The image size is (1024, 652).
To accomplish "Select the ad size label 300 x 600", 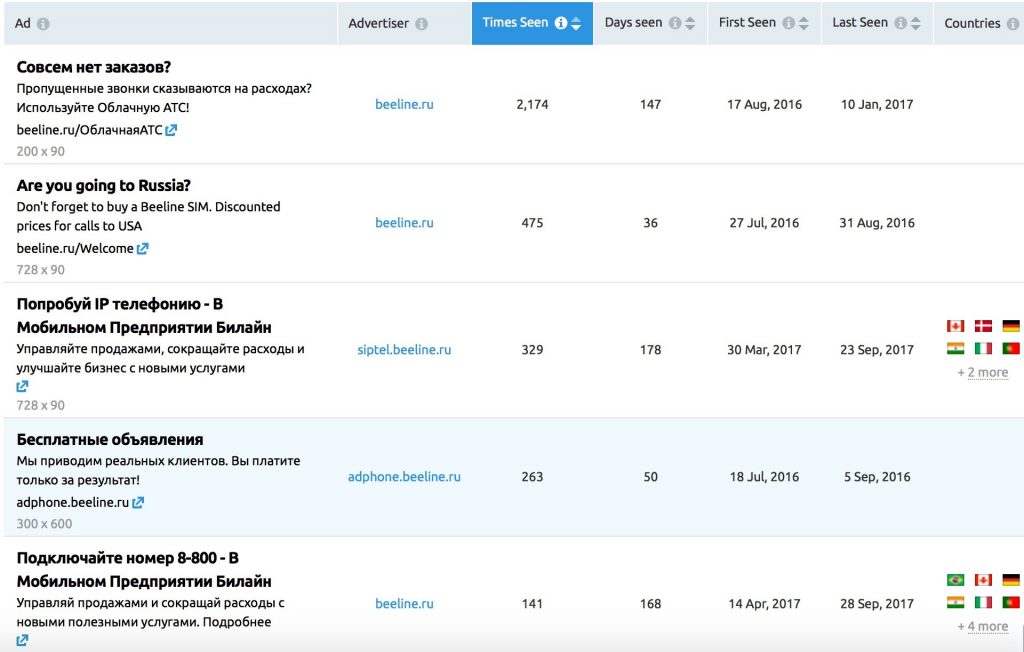I will pos(44,524).
